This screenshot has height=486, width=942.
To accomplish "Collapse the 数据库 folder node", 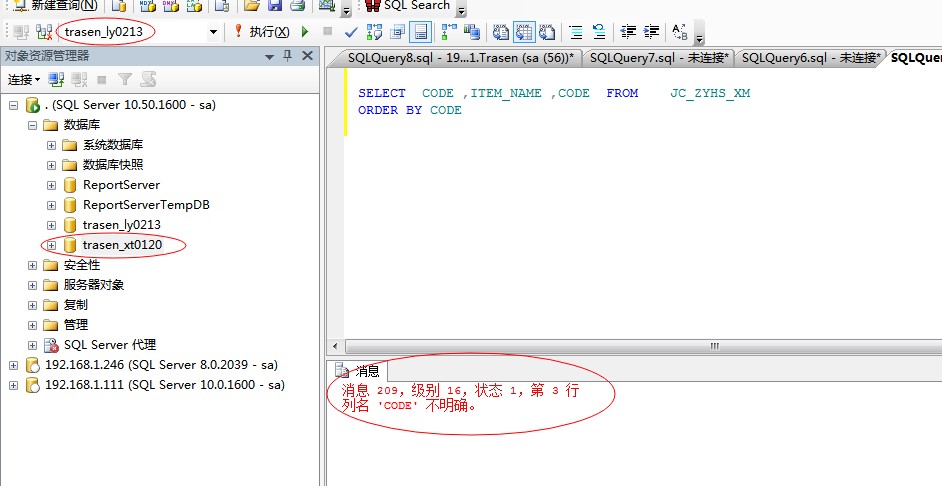I will click(33, 125).
